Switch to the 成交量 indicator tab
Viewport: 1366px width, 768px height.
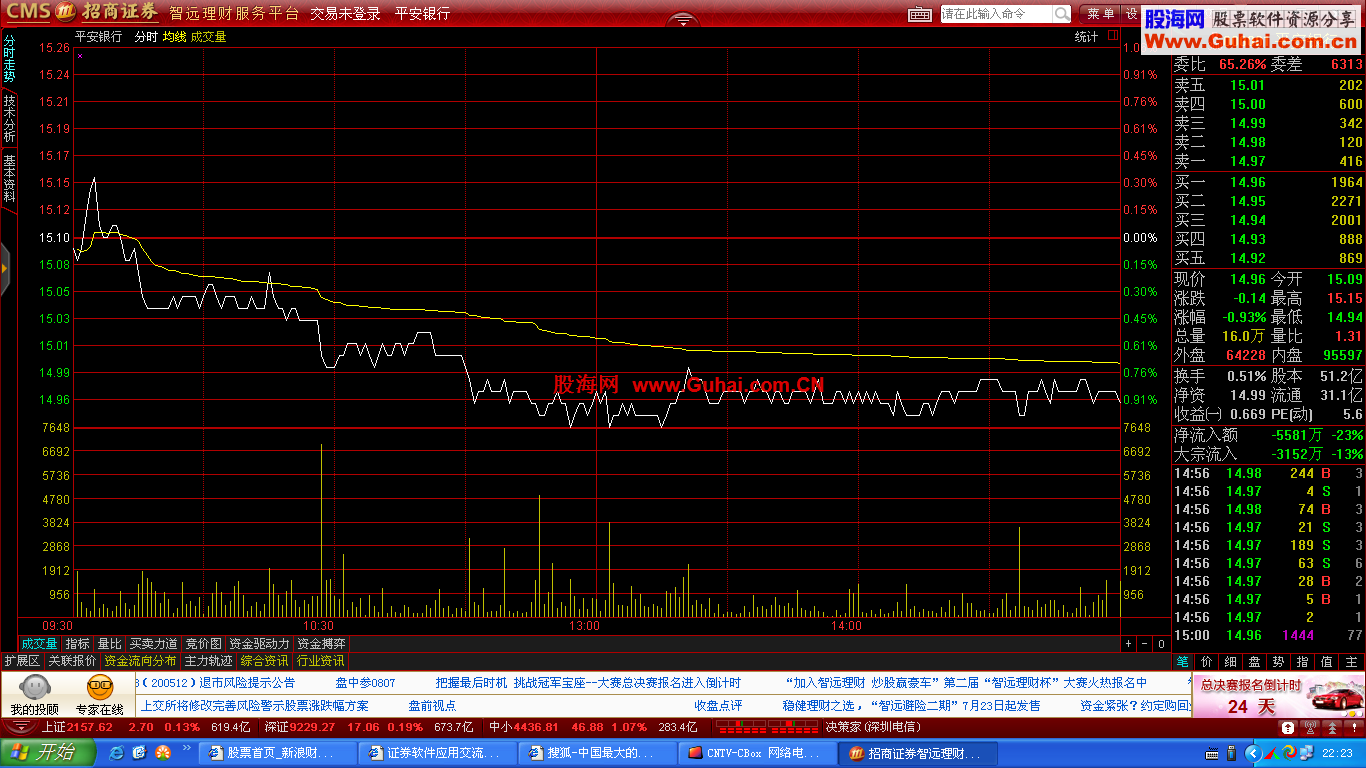[39, 644]
